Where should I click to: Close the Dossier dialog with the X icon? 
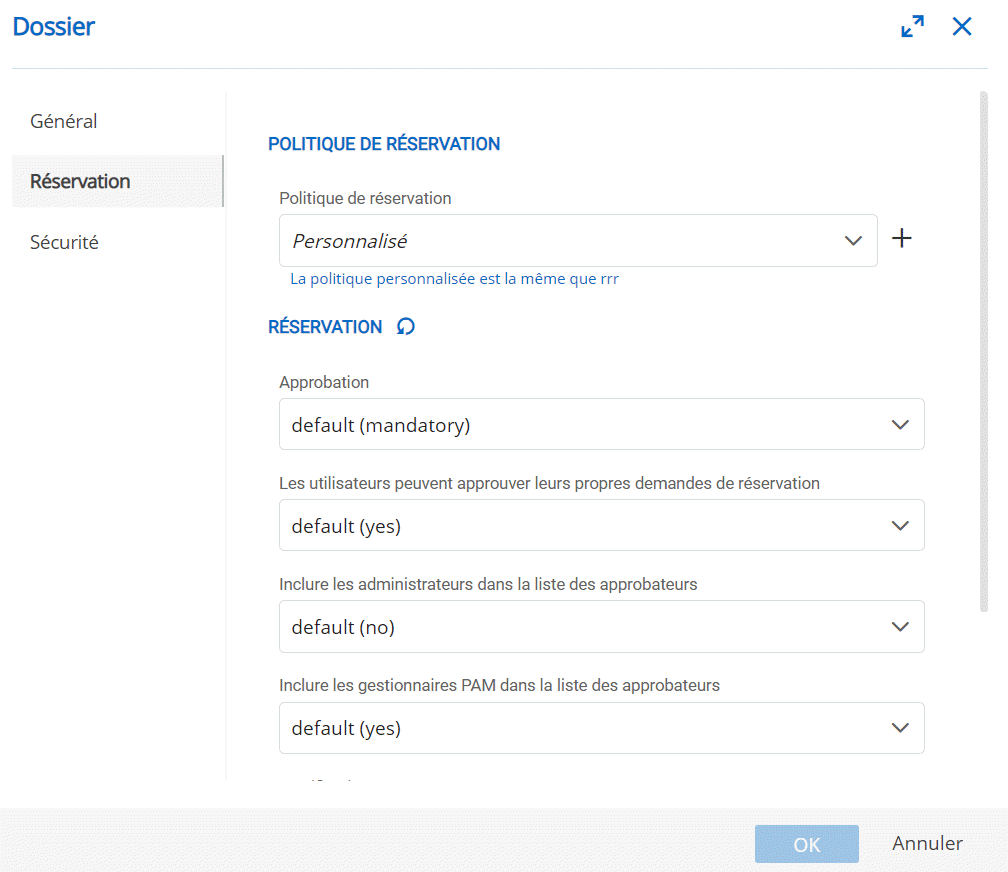pyautogui.click(x=962, y=27)
